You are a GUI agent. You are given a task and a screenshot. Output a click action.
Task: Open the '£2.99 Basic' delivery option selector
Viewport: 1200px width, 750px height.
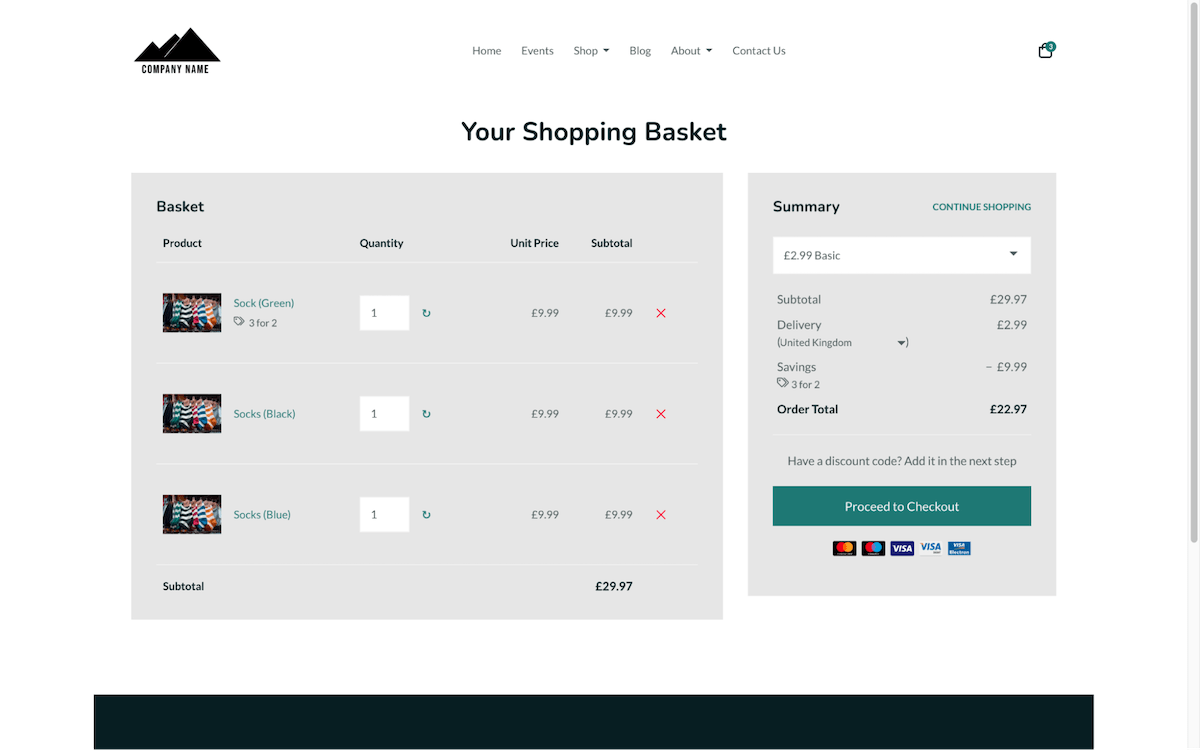[x=901, y=255]
